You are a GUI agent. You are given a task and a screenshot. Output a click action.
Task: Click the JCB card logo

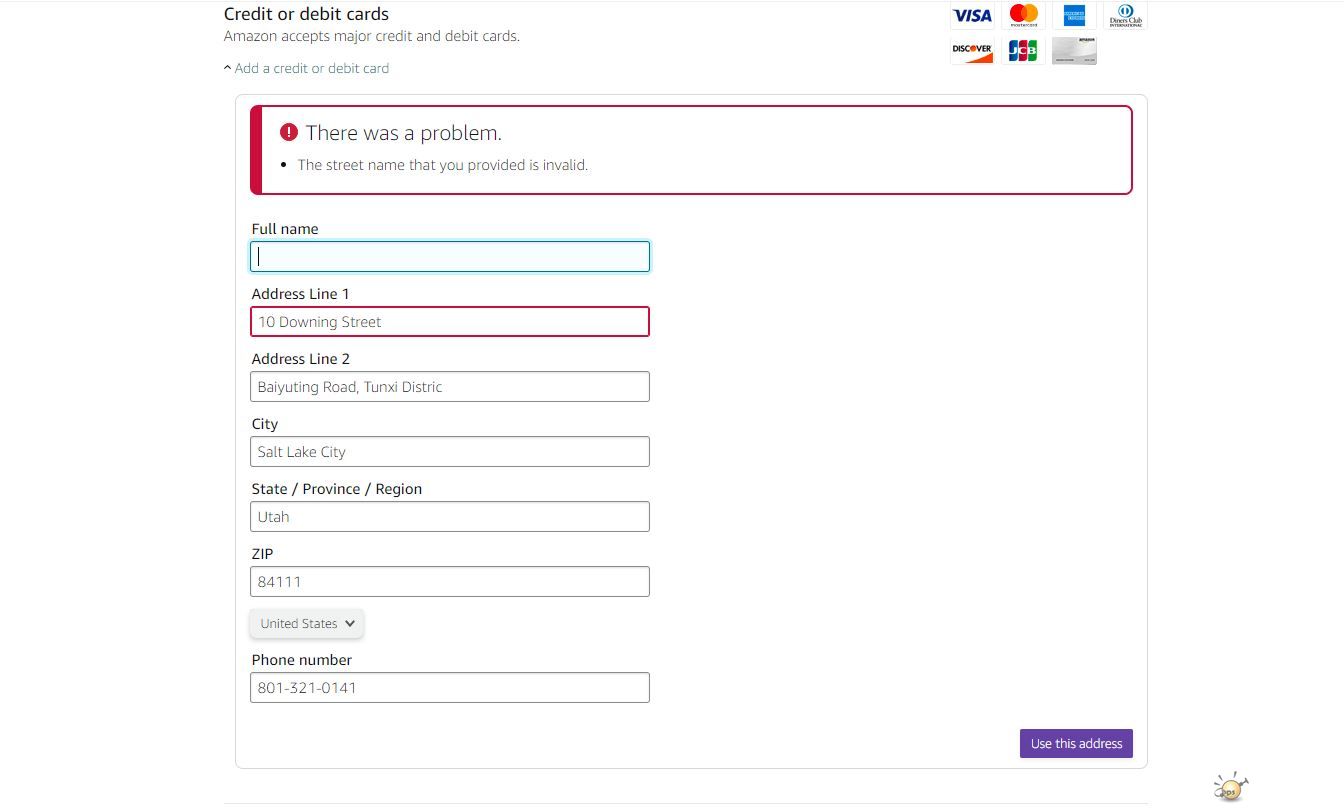point(1022,50)
